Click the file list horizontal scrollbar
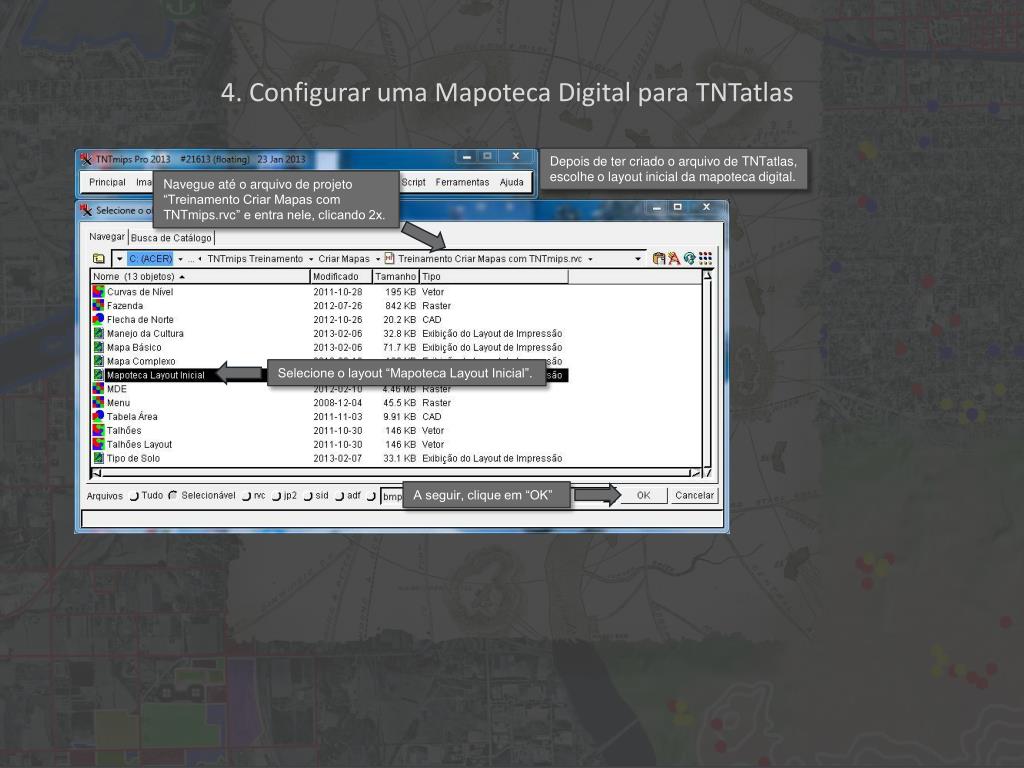 396,473
